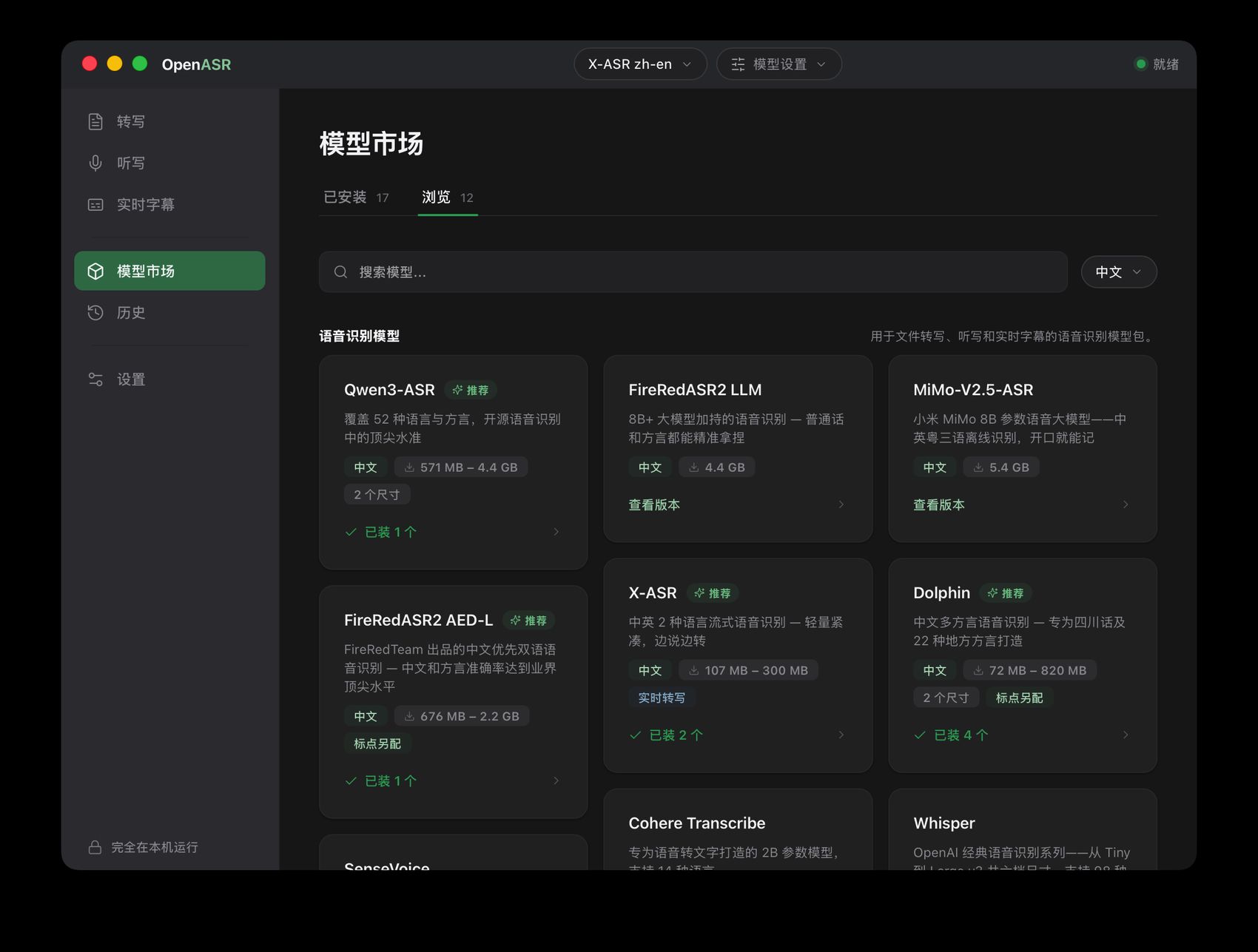
Task: Click the green 就绪 status dot
Action: point(1140,64)
